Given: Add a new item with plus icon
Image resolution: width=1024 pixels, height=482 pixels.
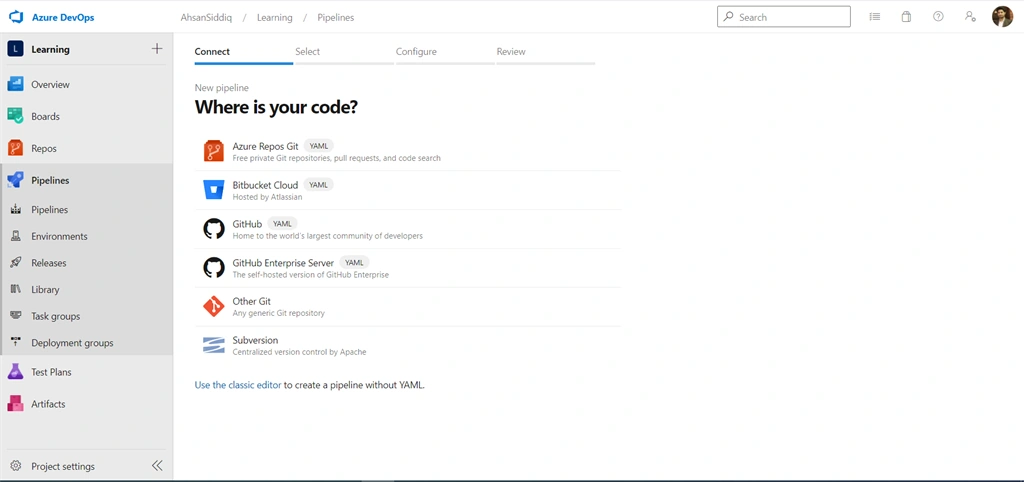Looking at the screenshot, I should (157, 48).
